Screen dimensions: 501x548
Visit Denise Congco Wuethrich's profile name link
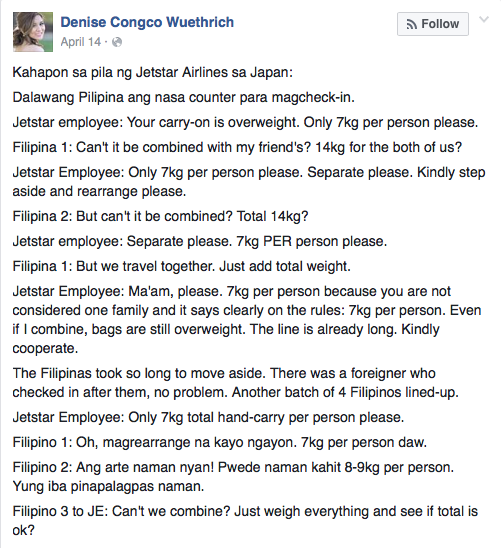(147, 22)
